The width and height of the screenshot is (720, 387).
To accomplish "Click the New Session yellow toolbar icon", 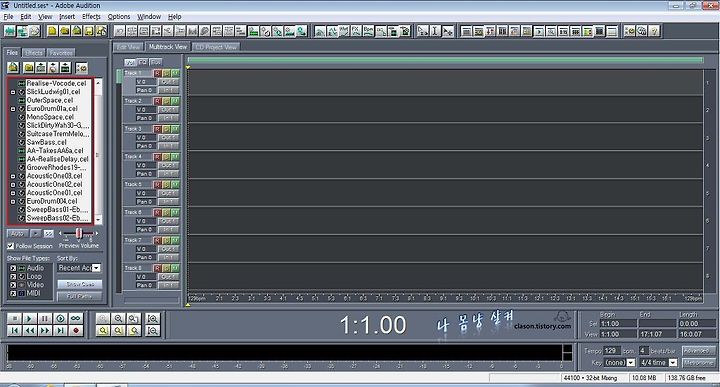I will (52, 31).
